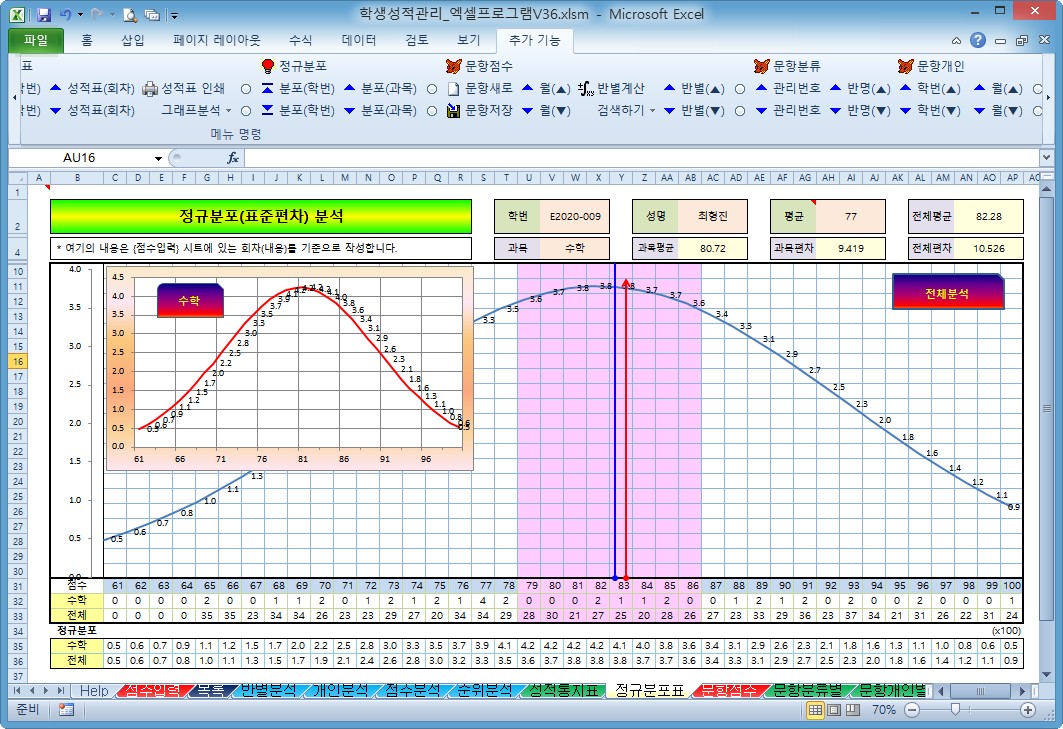Open Excel Help question mark icon
1063x729 pixels.
click(x=978, y=40)
